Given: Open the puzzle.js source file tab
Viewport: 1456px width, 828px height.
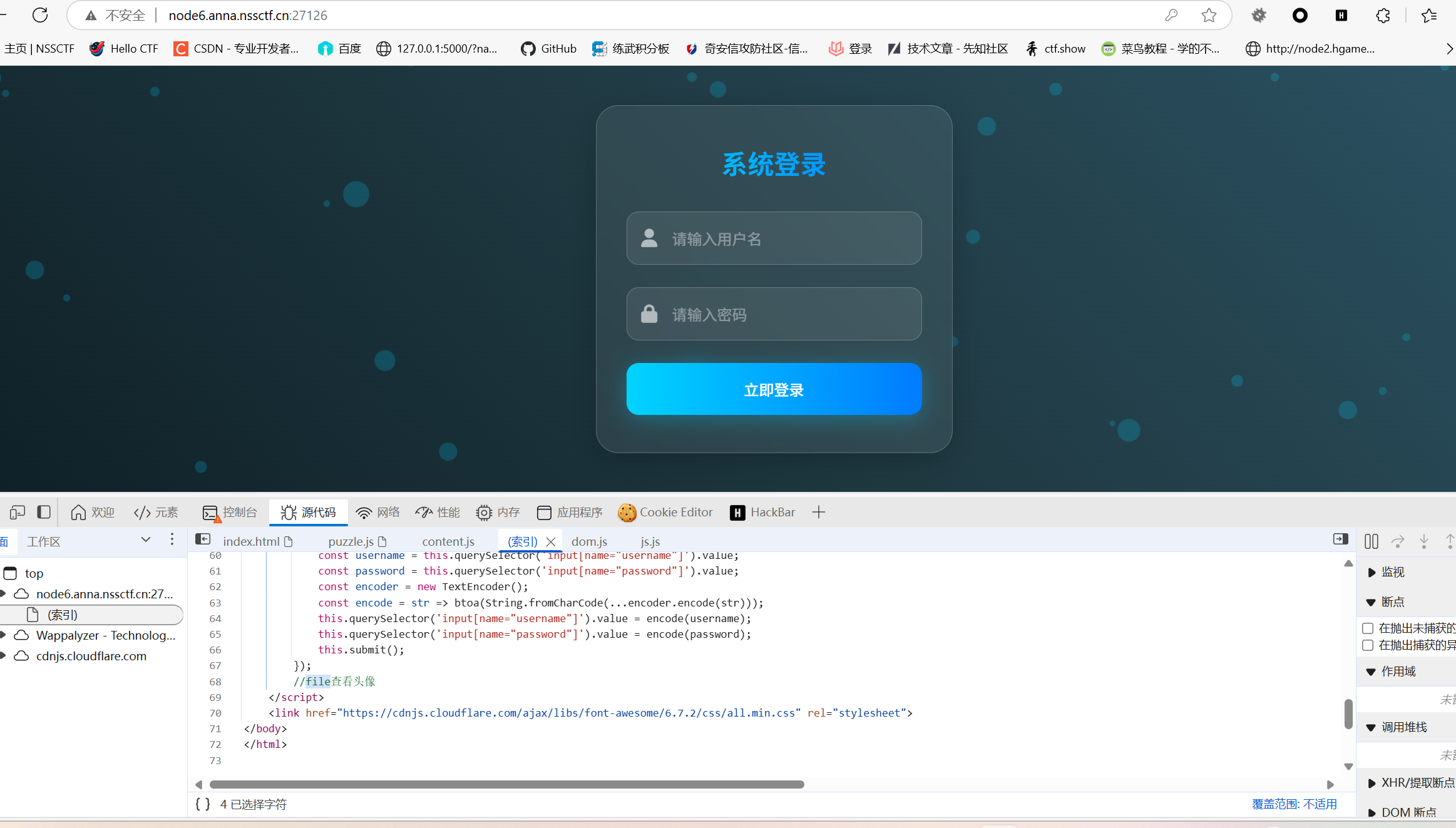Looking at the screenshot, I should pyautogui.click(x=357, y=541).
